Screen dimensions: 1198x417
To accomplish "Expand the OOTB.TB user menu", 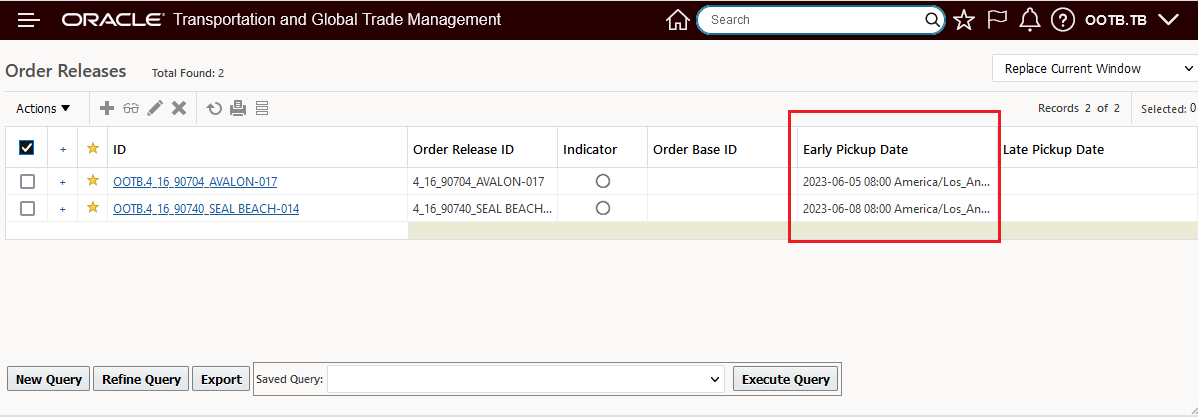I will (1132, 20).
